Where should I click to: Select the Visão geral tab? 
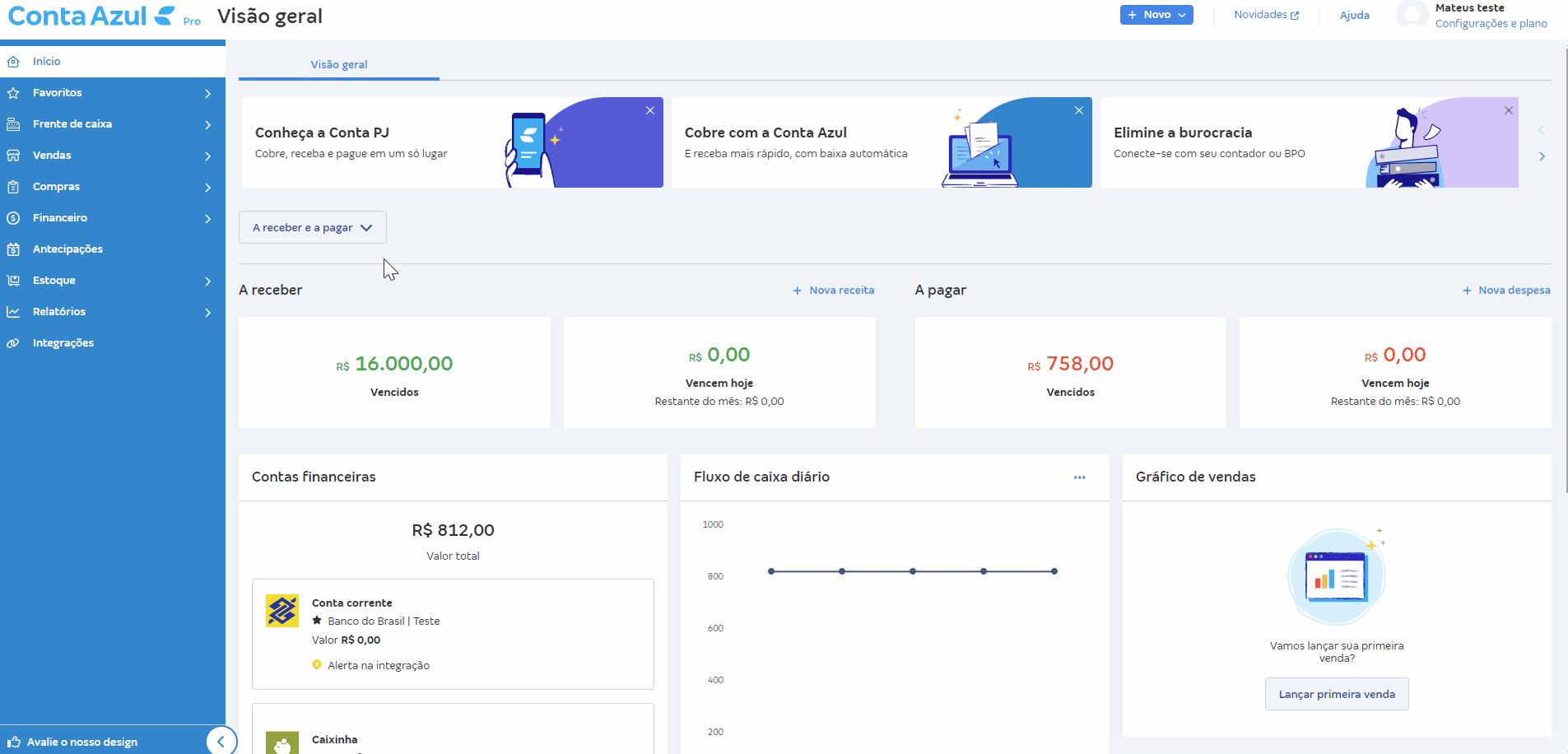338,64
